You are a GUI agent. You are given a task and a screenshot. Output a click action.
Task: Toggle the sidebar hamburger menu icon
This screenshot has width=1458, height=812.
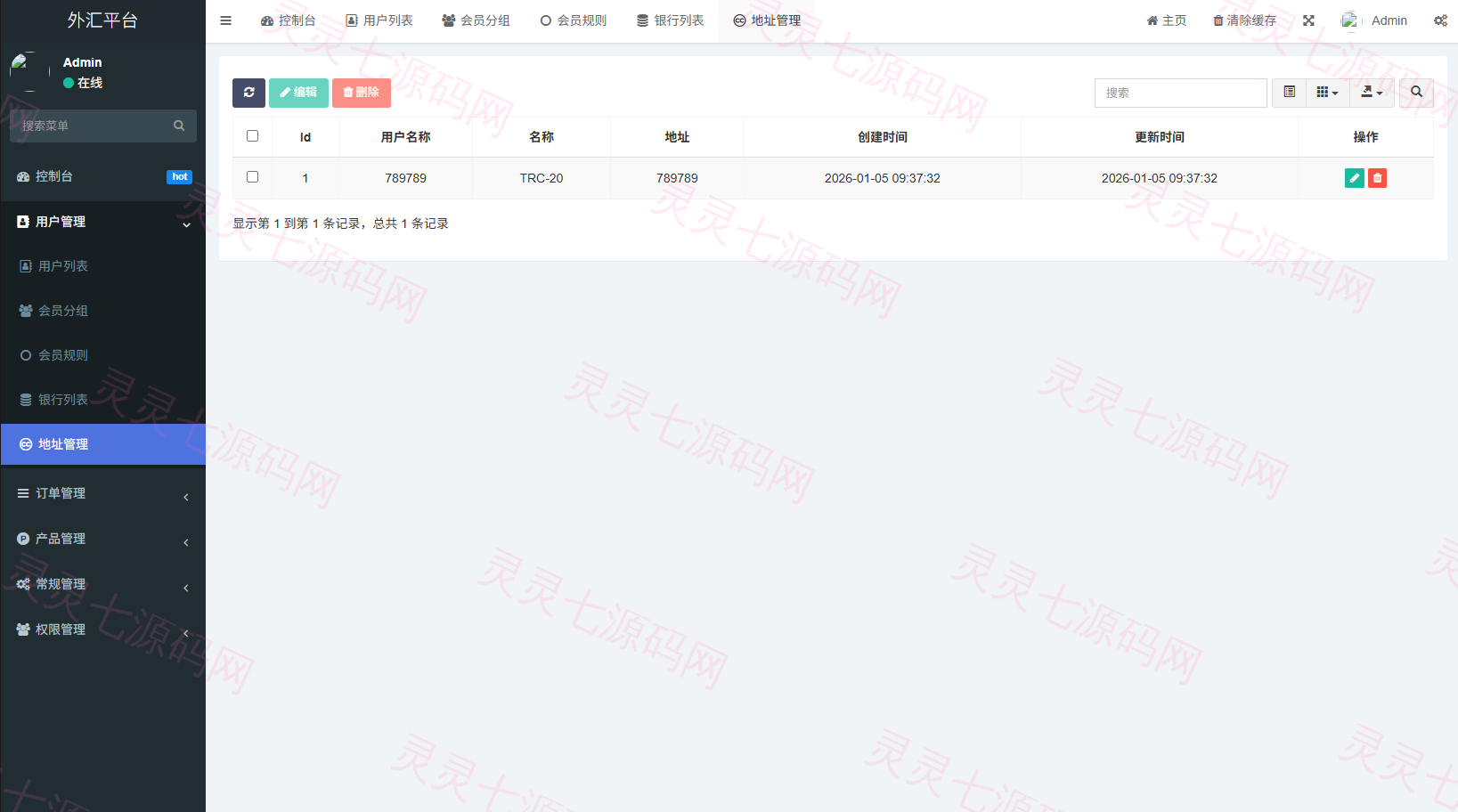click(x=225, y=20)
